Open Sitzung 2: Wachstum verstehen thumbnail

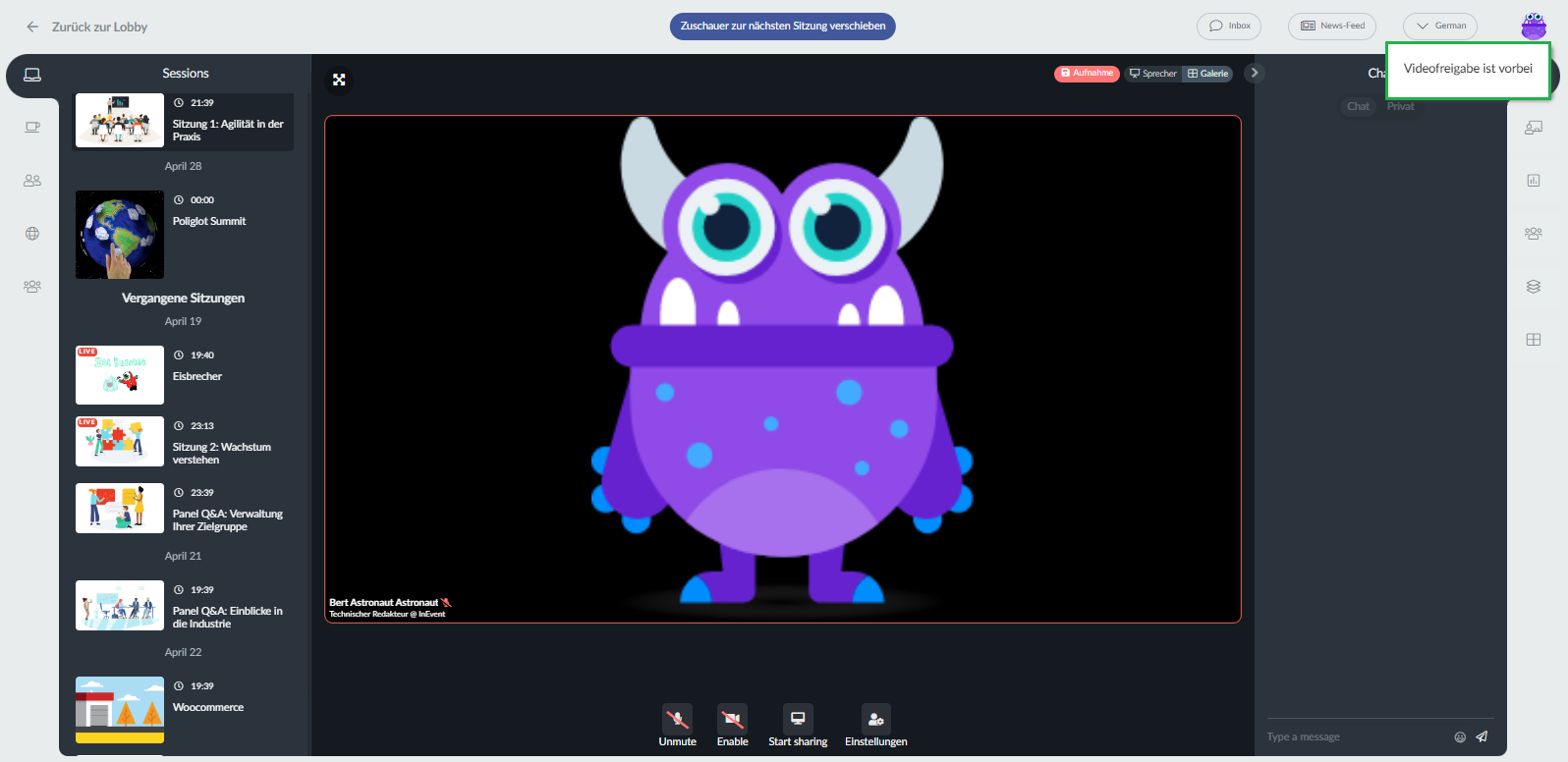point(120,441)
